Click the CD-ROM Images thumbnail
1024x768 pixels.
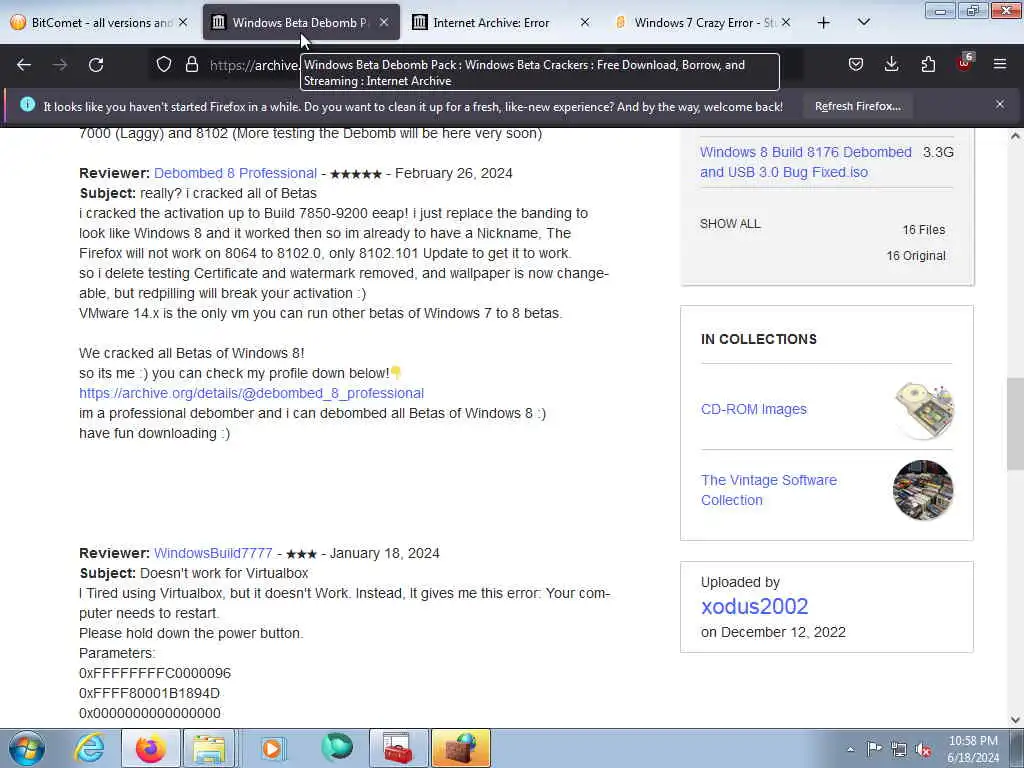click(x=923, y=409)
